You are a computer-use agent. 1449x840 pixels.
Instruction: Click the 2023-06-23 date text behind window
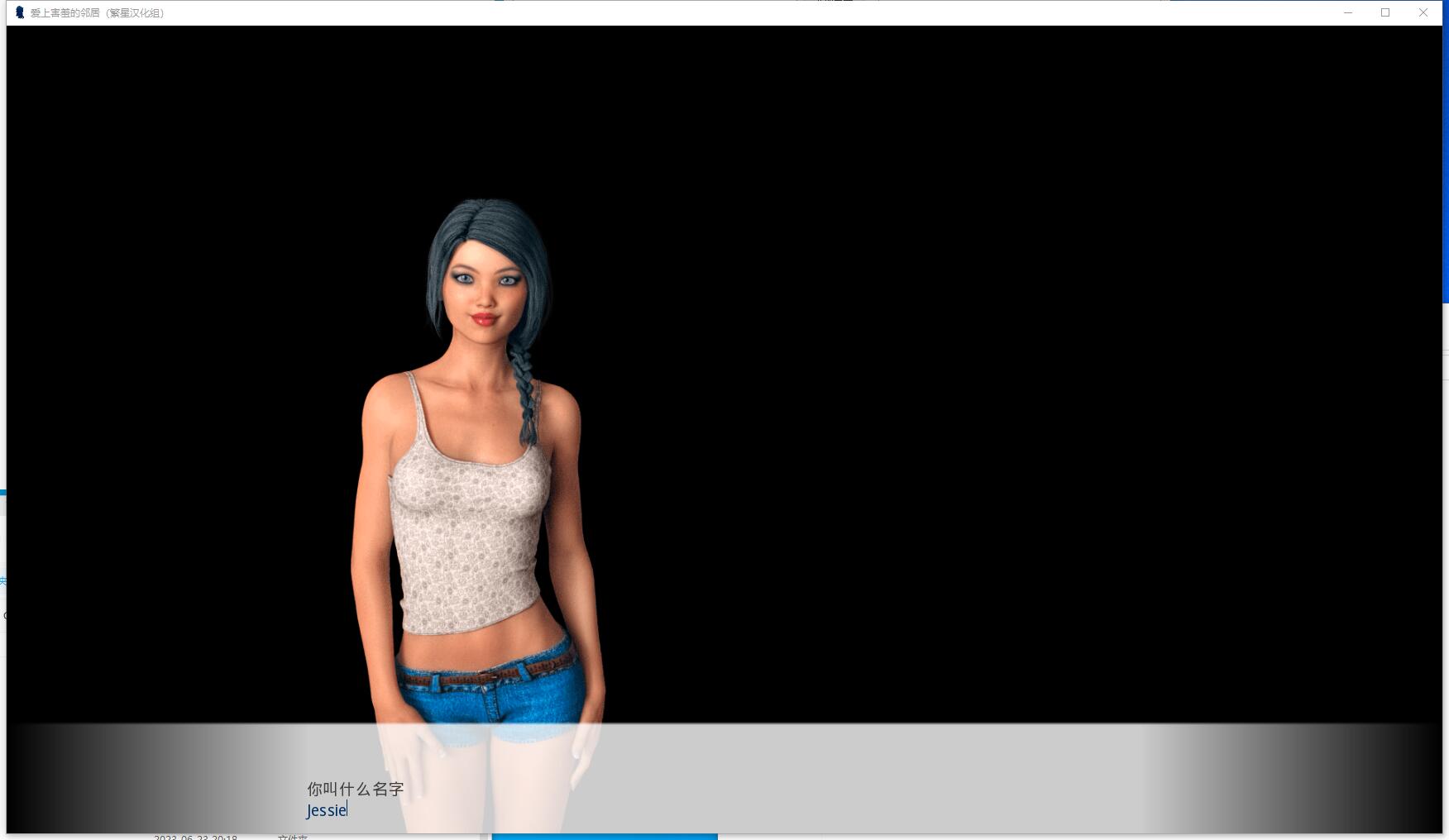pos(195,837)
